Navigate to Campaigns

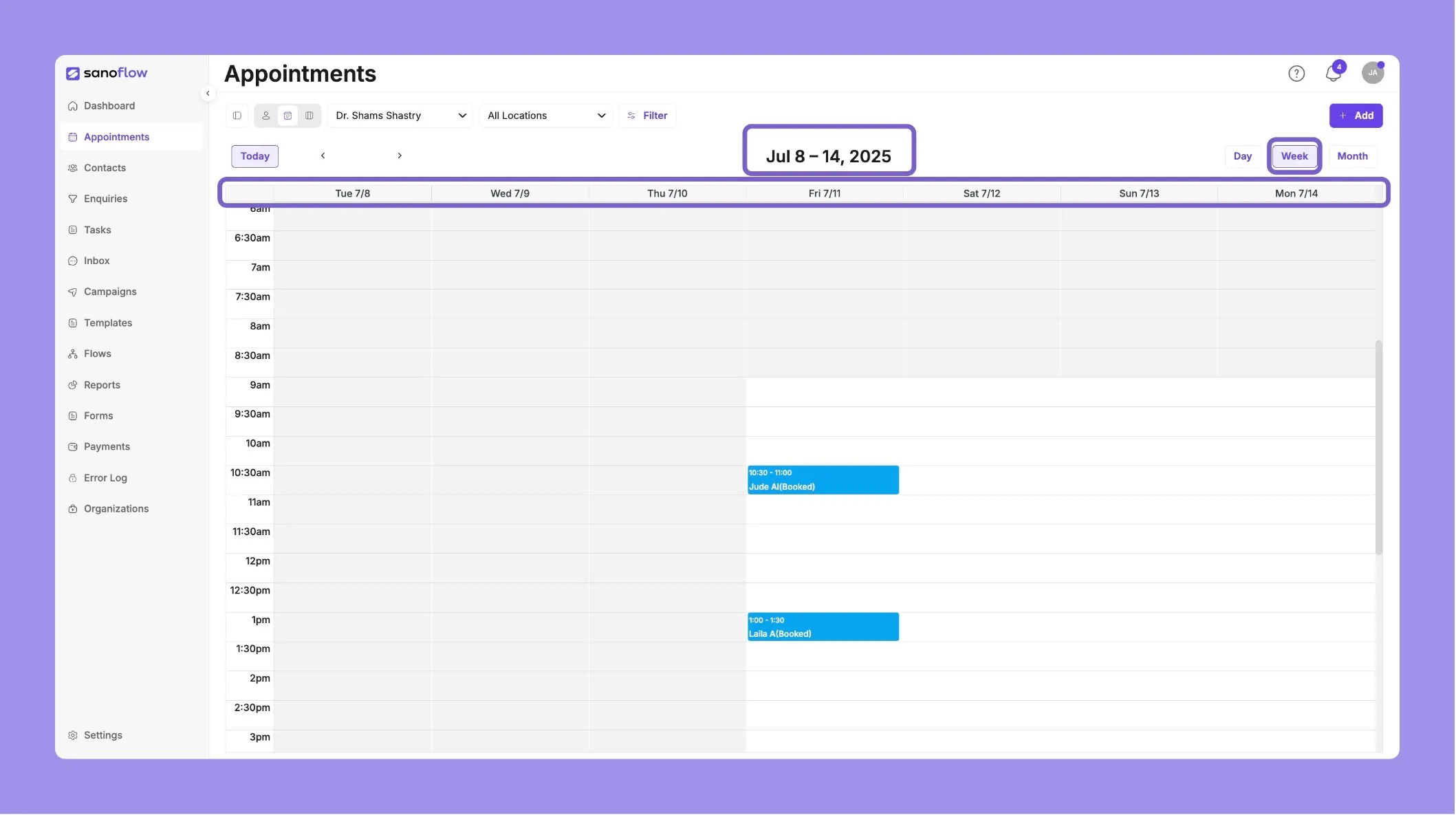click(110, 292)
